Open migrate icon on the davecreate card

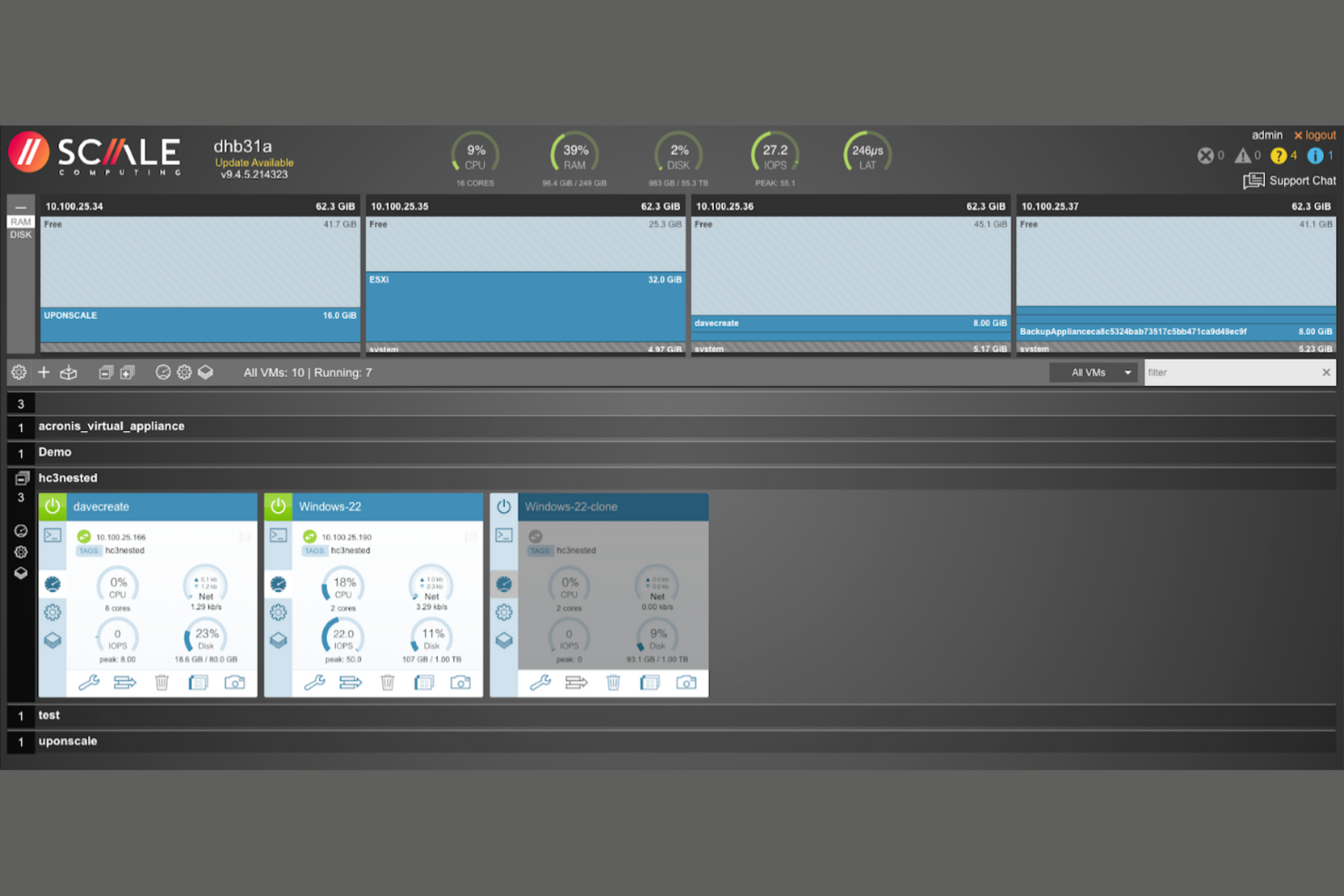coord(125,683)
